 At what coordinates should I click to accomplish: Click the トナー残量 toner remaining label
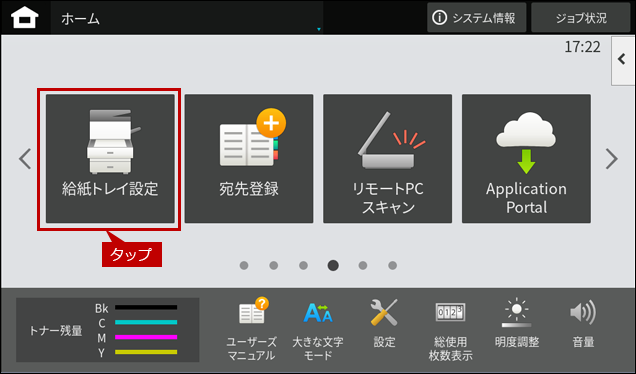pos(56,331)
